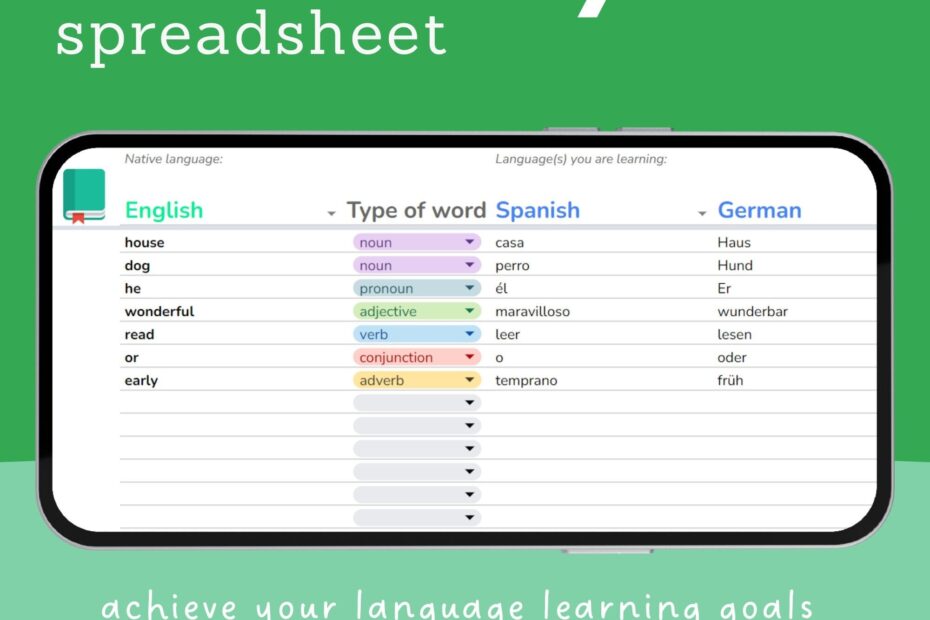930x620 pixels.
Task: Select the Spanish column header
Action: coord(537,210)
